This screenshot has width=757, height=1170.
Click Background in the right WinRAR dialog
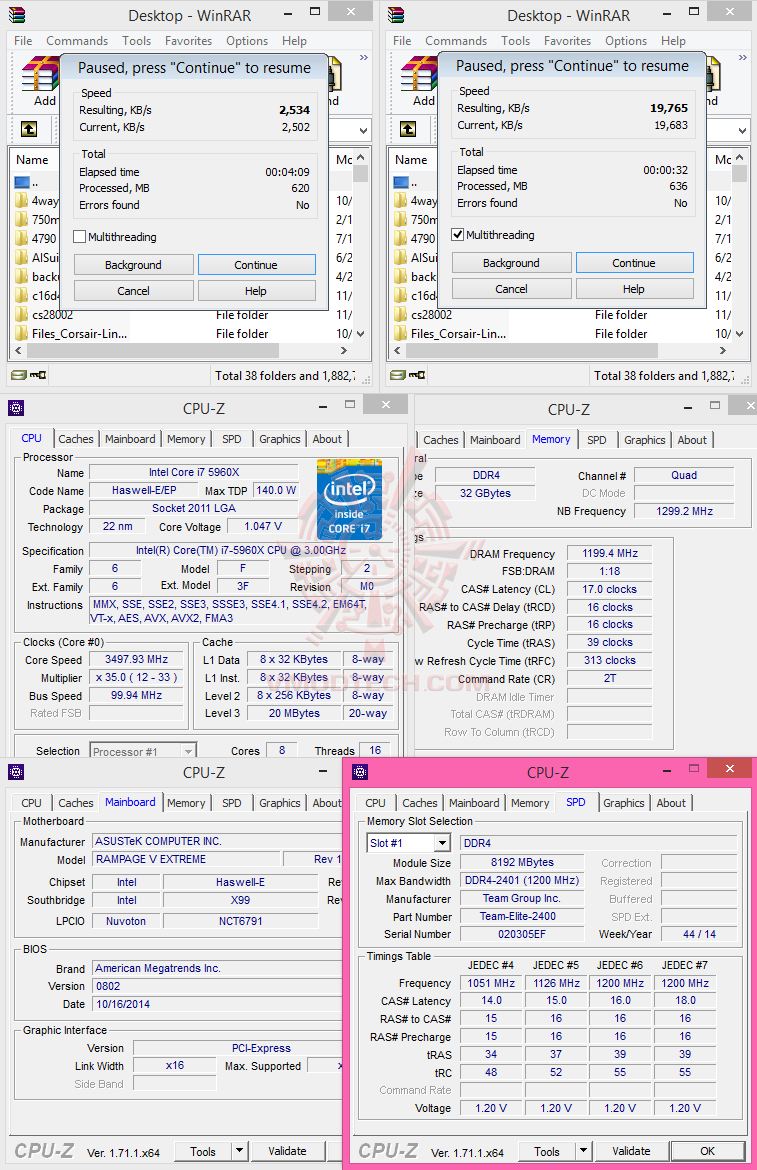click(512, 263)
